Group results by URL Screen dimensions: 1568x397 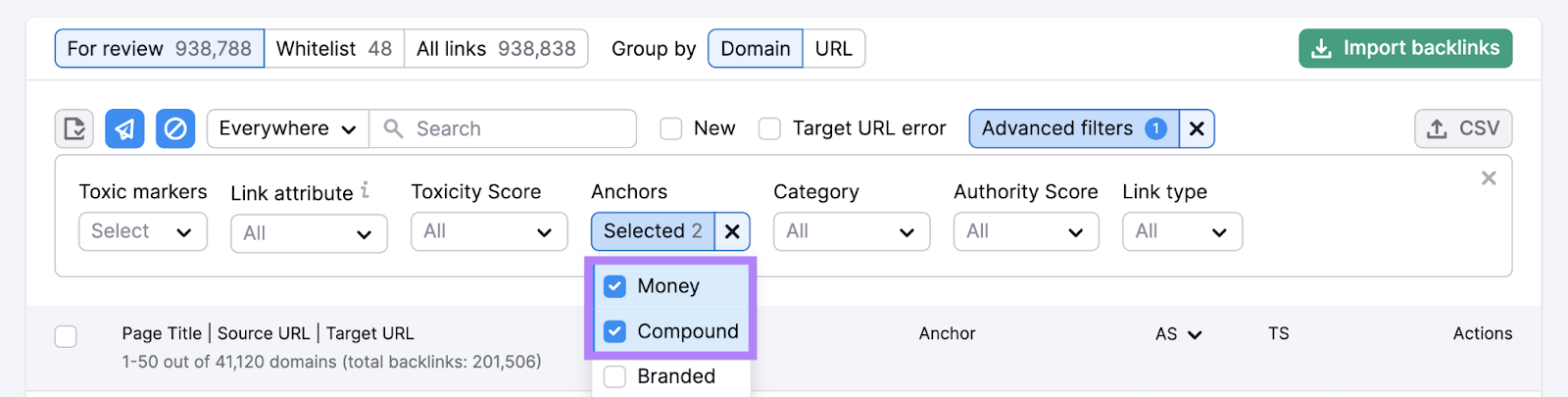coord(833,48)
